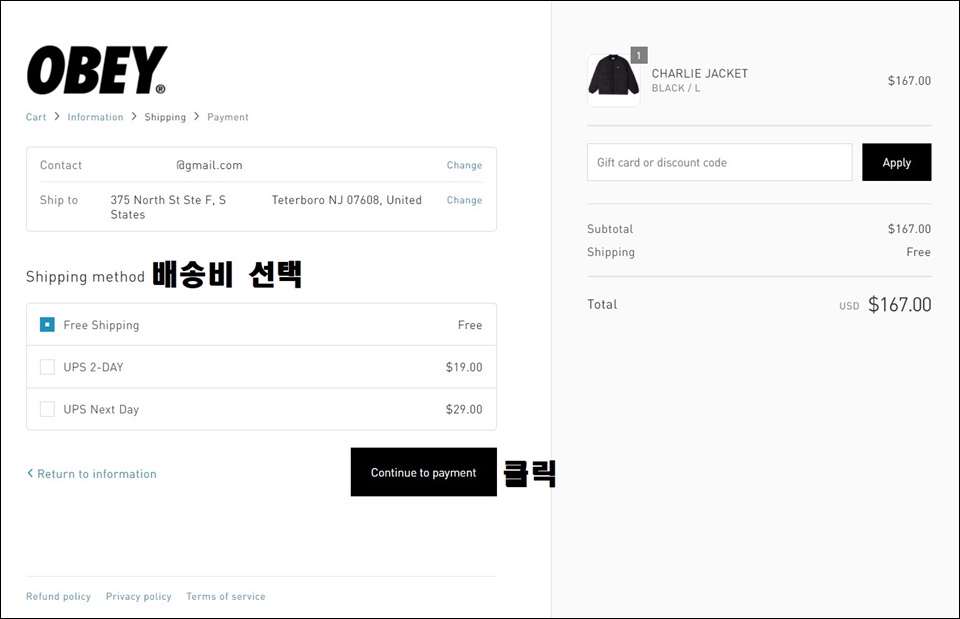The image size is (960, 619).
Task: Open the Terms of service
Action: pos(226,596)
